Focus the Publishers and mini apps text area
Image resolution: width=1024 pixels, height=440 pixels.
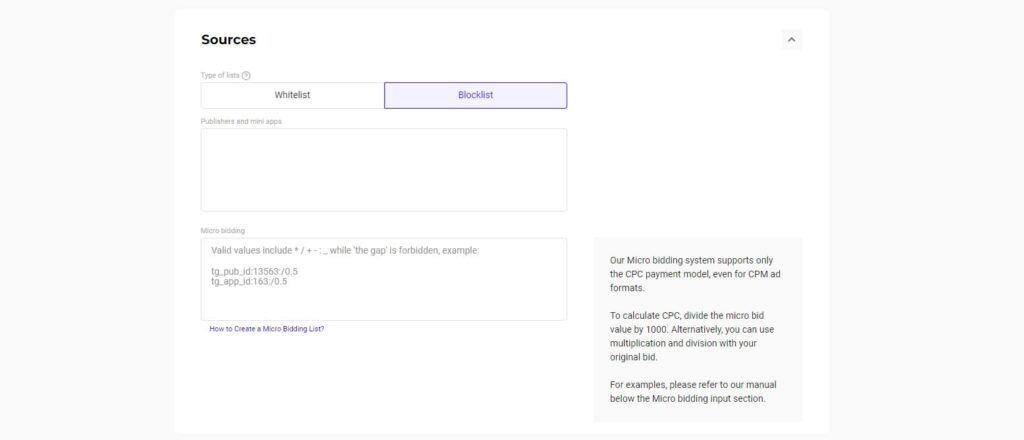tap(384, 170)
